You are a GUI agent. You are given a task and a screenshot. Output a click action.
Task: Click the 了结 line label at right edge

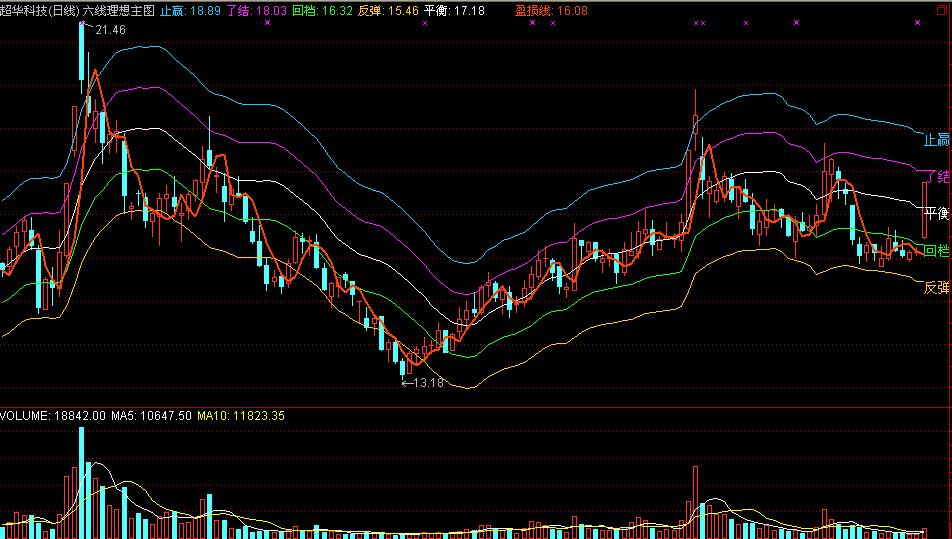click(x=938, y=177)
